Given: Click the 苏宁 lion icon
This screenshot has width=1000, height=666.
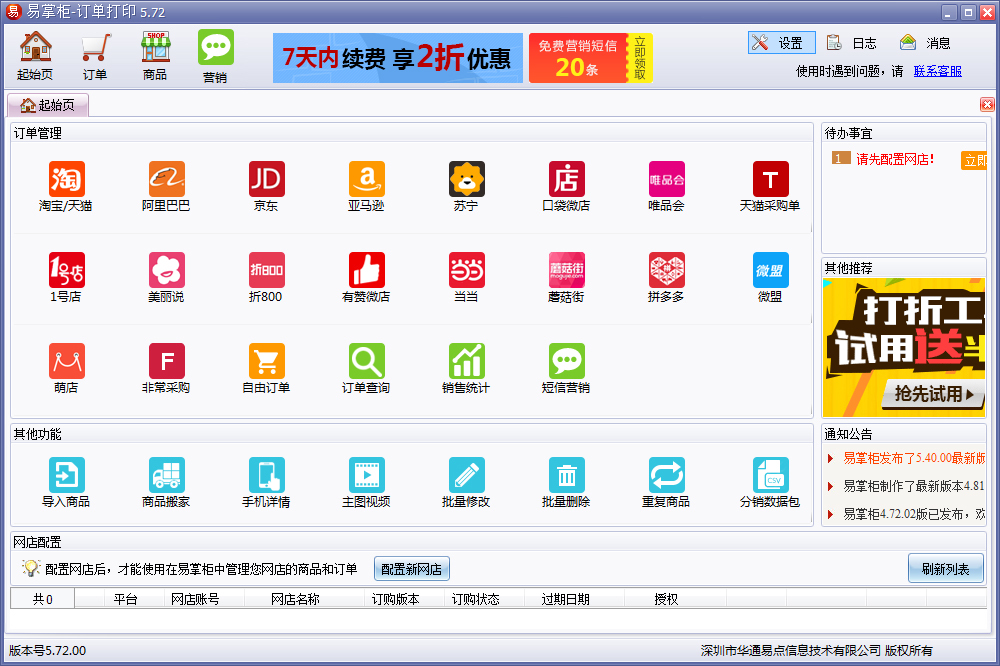Looking at the screenshot, I should tap(467, 186).
